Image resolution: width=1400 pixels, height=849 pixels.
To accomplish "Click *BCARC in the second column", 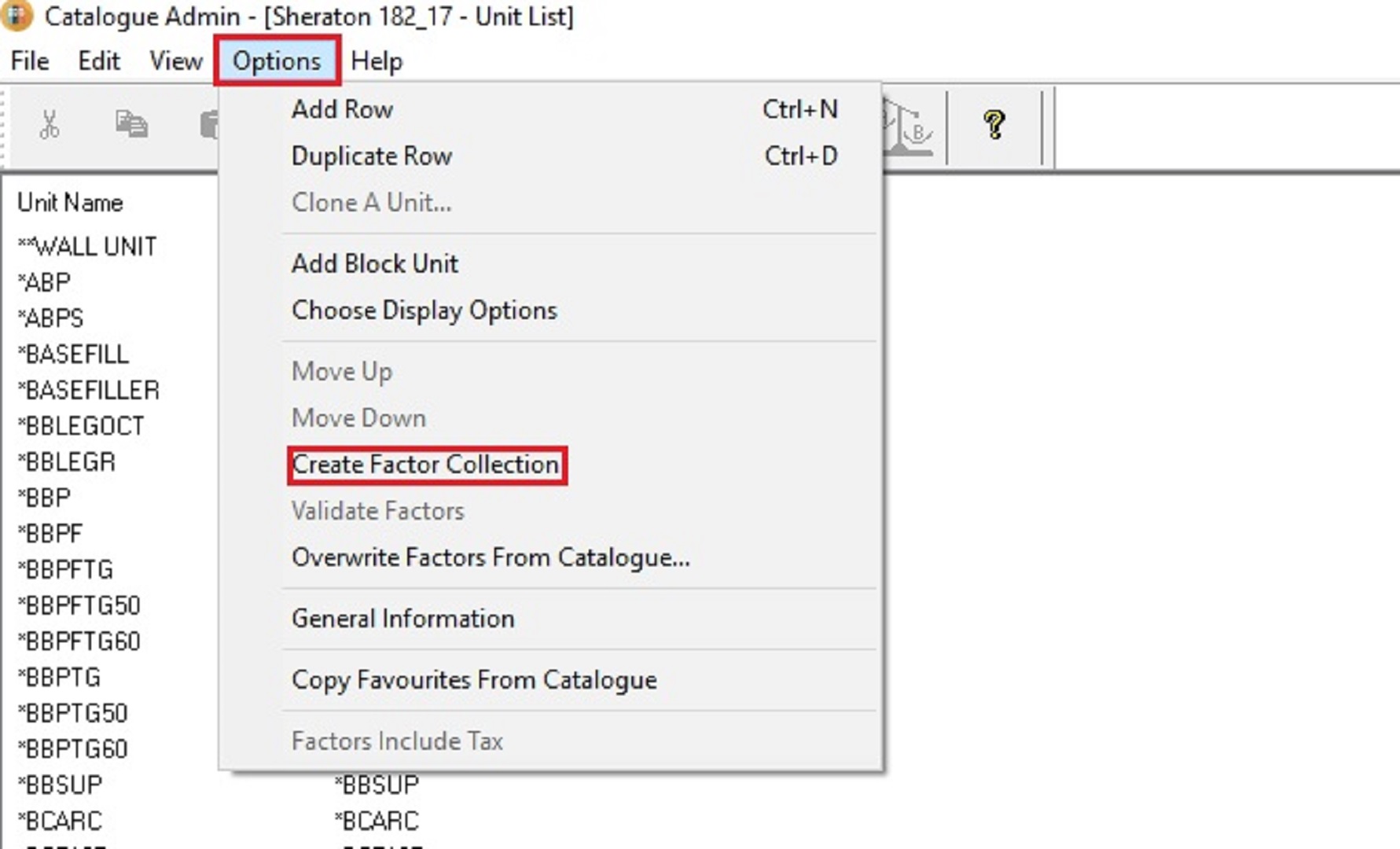I will point(377,821).
